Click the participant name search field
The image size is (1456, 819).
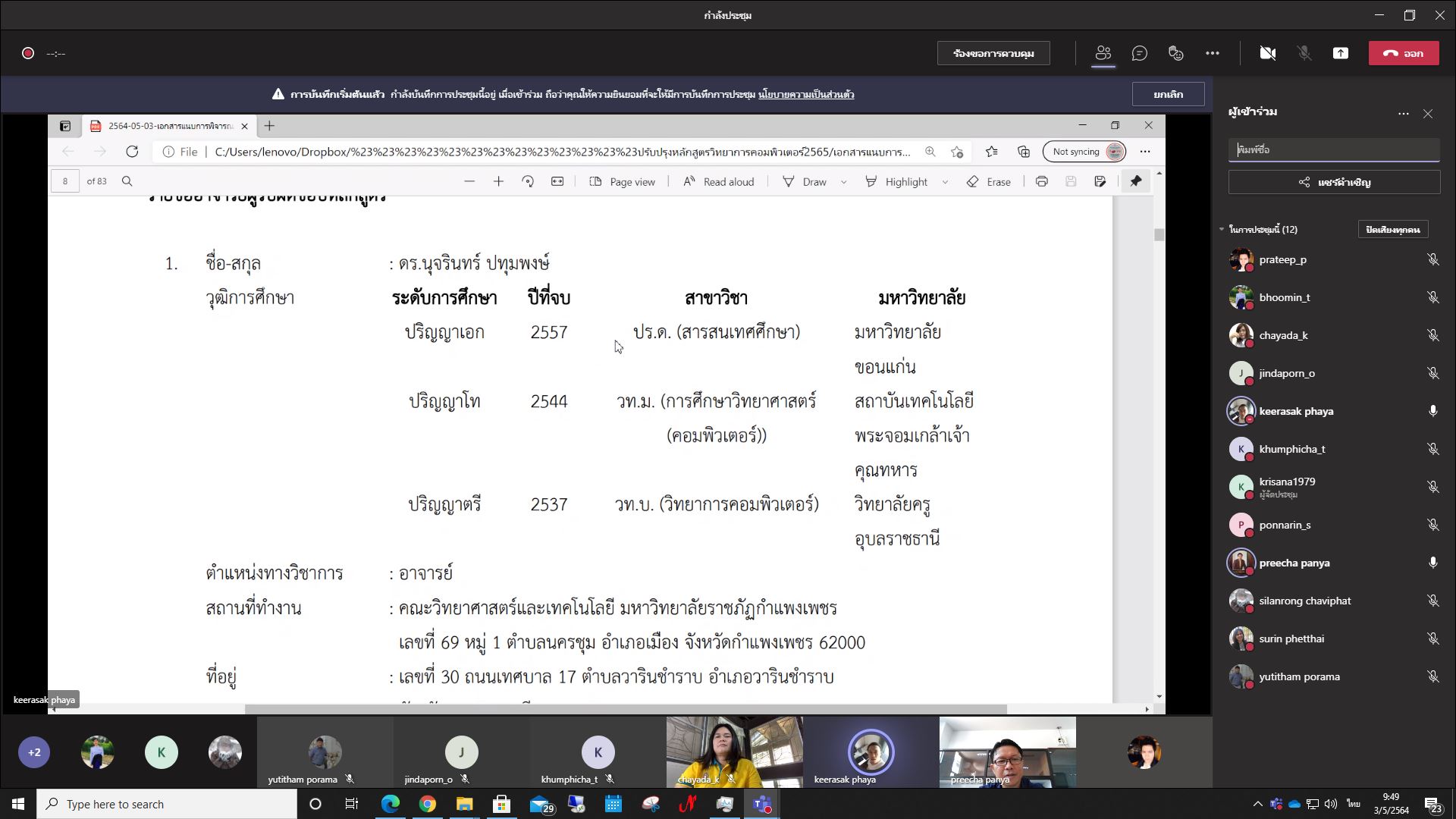pyautogui.click(x=1333, y=149)
